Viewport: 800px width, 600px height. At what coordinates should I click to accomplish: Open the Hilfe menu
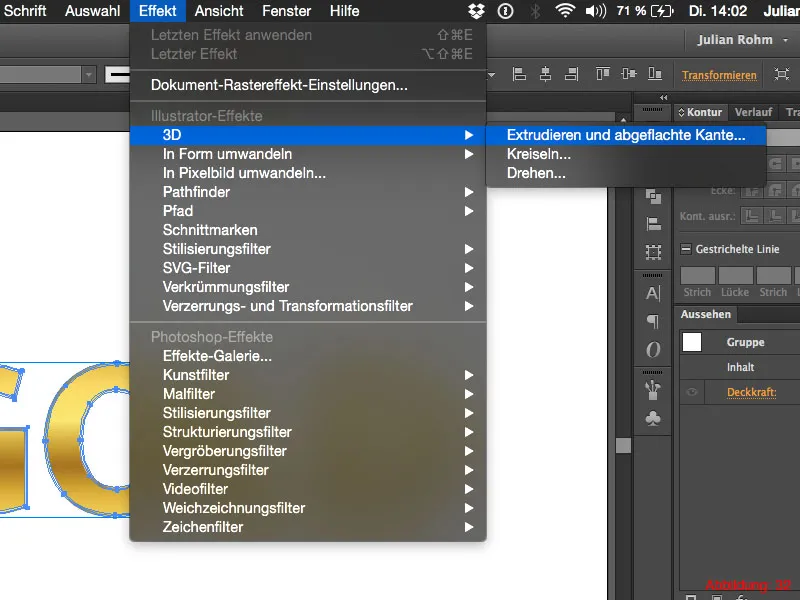tap(344, 11)
